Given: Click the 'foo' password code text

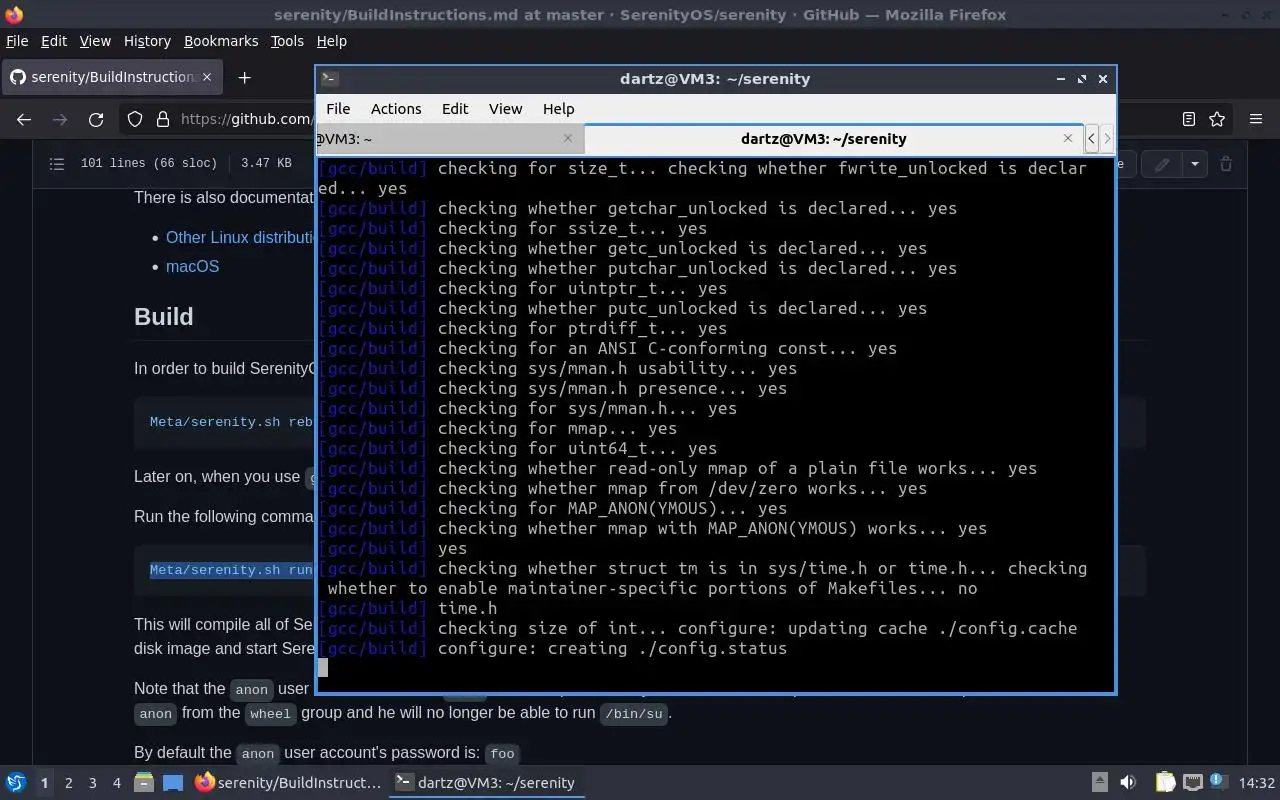Looking at the screenshot, I should click(502, 753).
